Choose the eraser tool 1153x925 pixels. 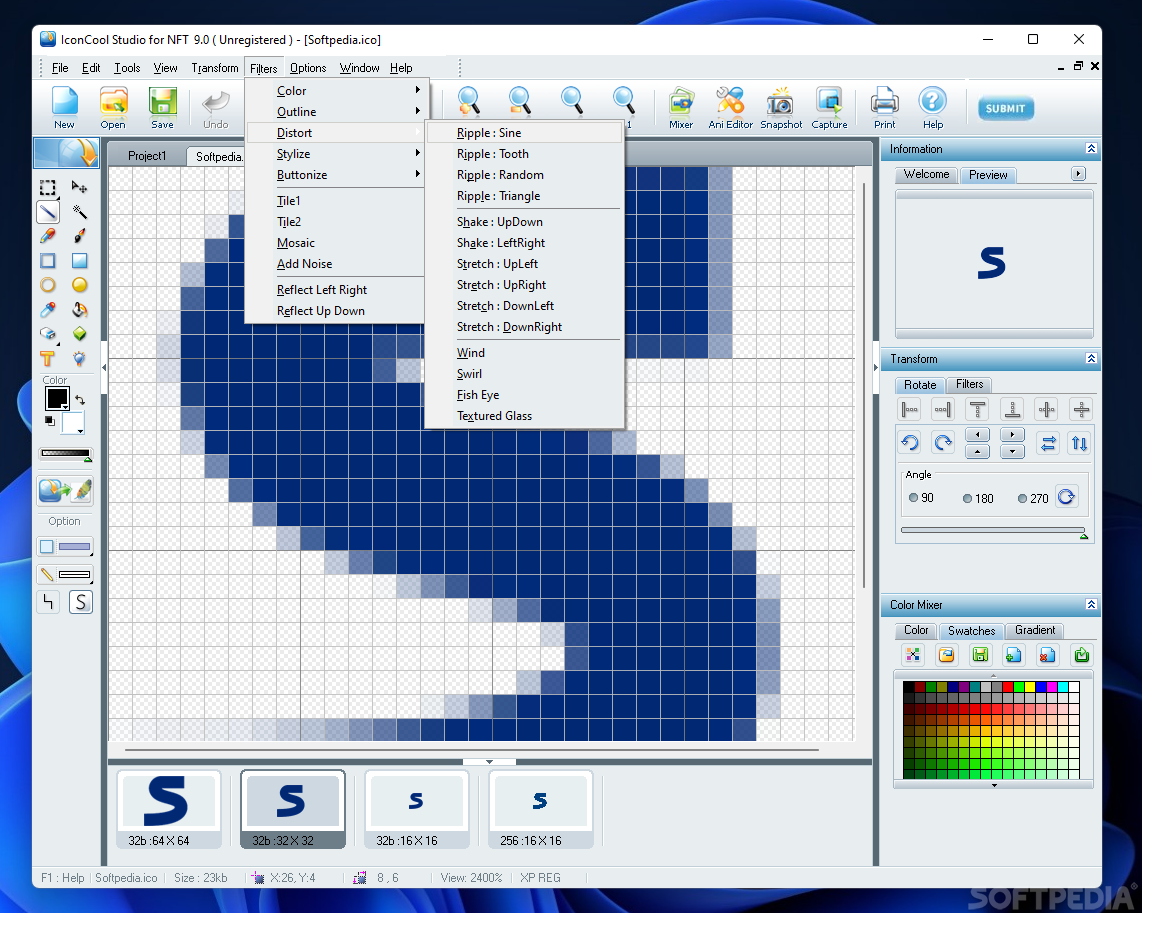tap(48, 336)
